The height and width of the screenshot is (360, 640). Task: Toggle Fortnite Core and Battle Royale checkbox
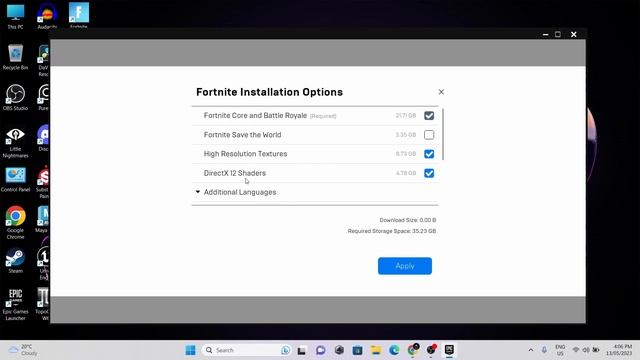(429, 116)
